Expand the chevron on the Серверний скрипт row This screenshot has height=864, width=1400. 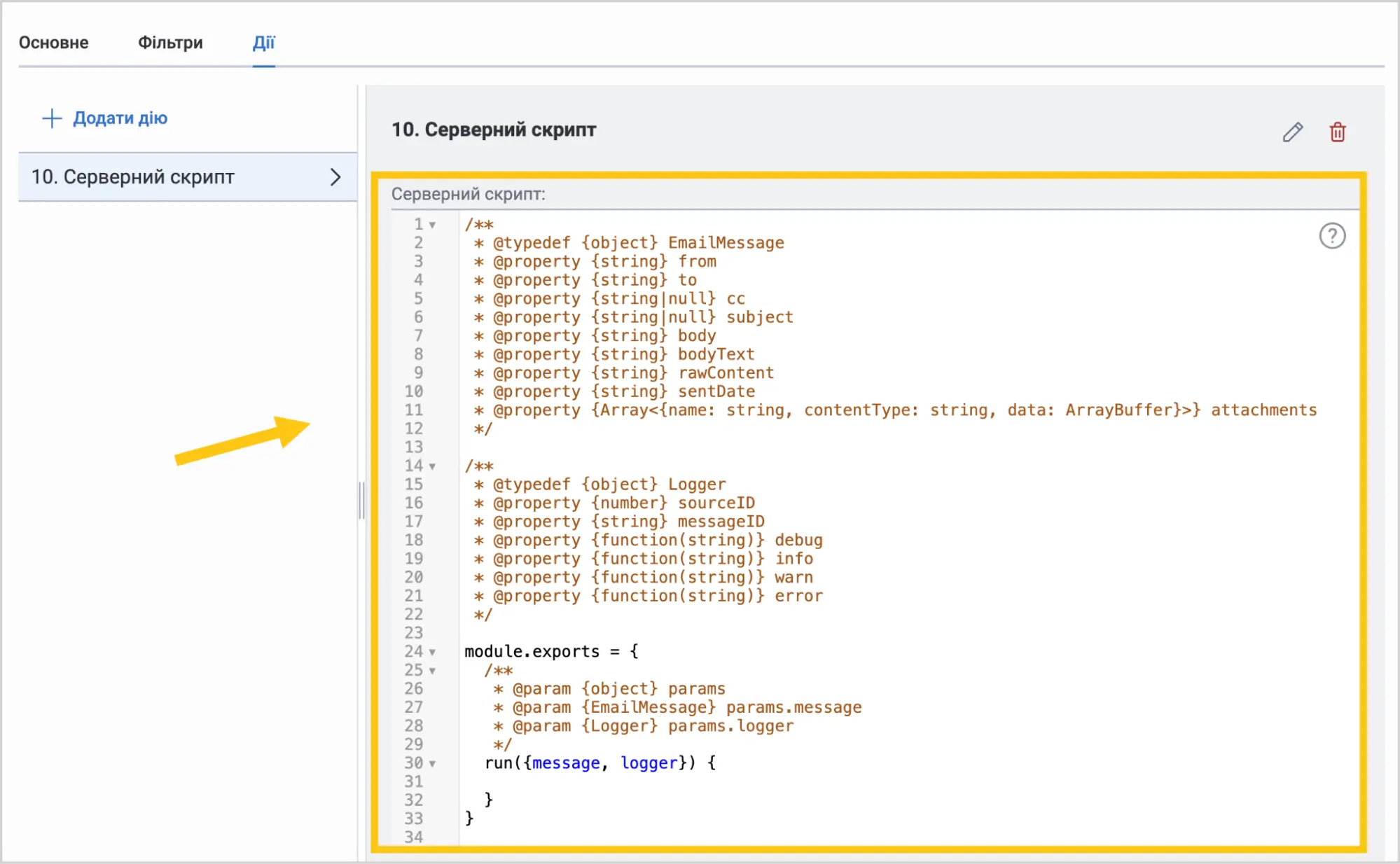[x=335, y=177]
